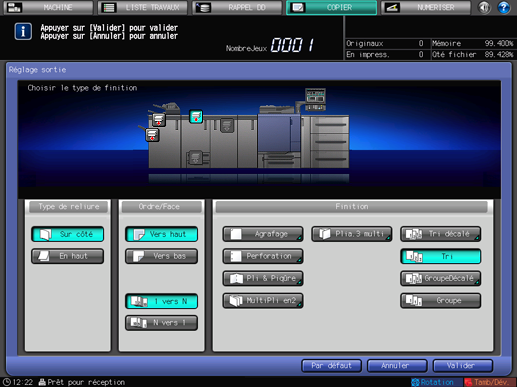Switch to the MACHINE tab
This screenshot has height=387, width=517.
tap(48, 7)
